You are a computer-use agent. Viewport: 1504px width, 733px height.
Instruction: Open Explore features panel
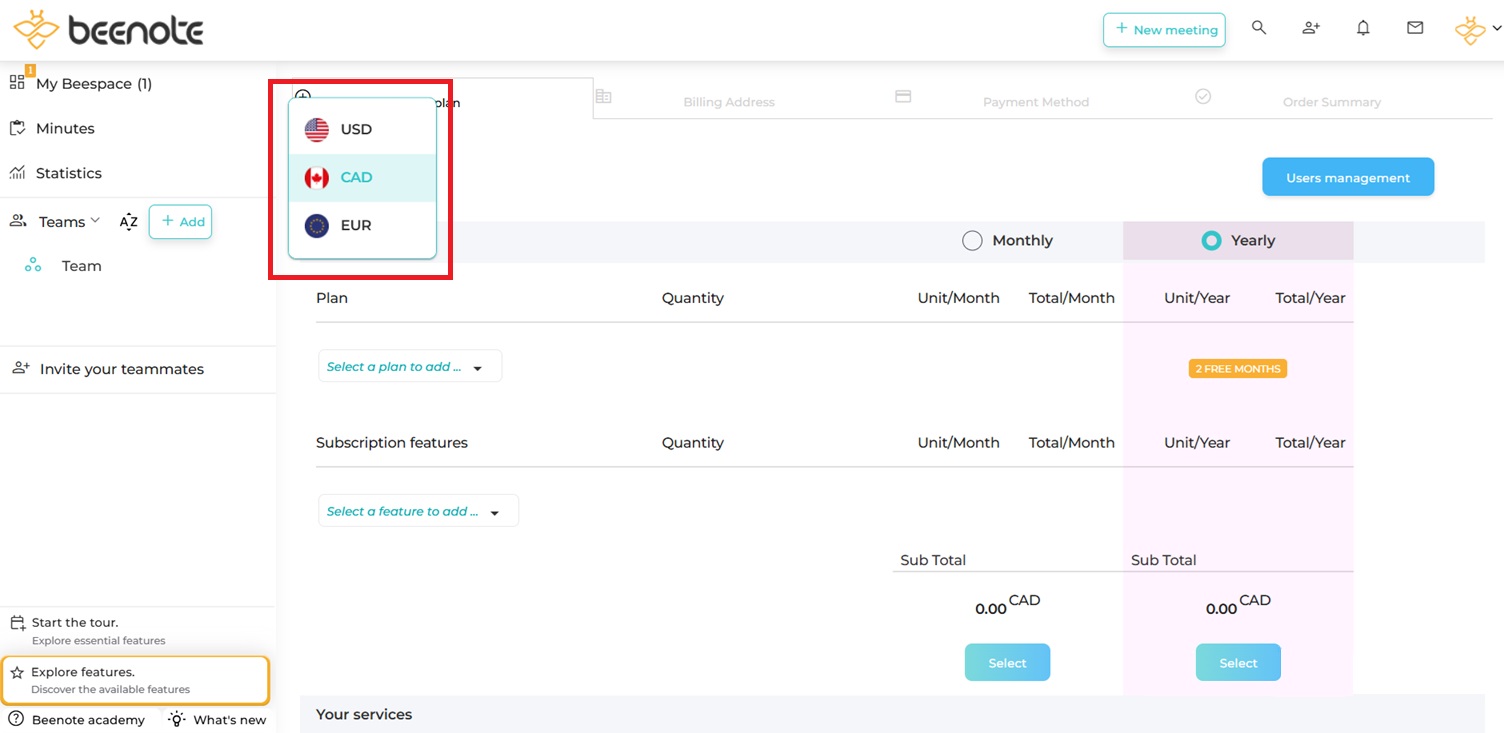(135, 680)
